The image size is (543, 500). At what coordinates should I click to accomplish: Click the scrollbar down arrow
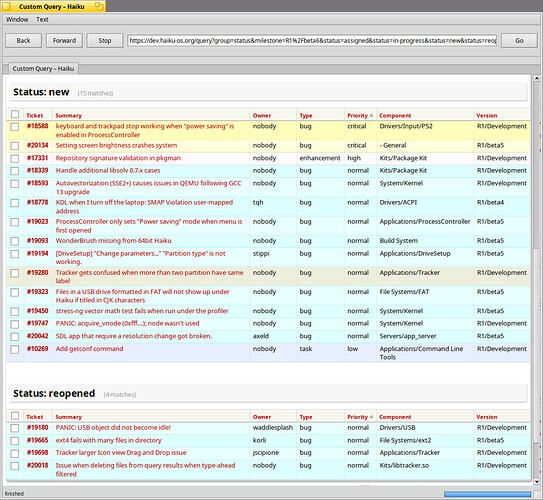(537, 481)
